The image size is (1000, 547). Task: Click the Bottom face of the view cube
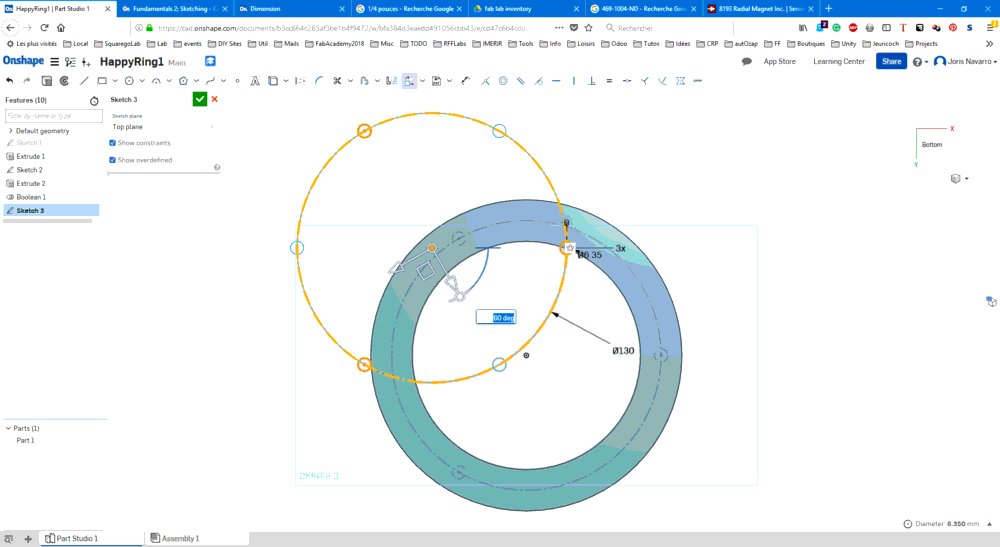tap(932, 145)
